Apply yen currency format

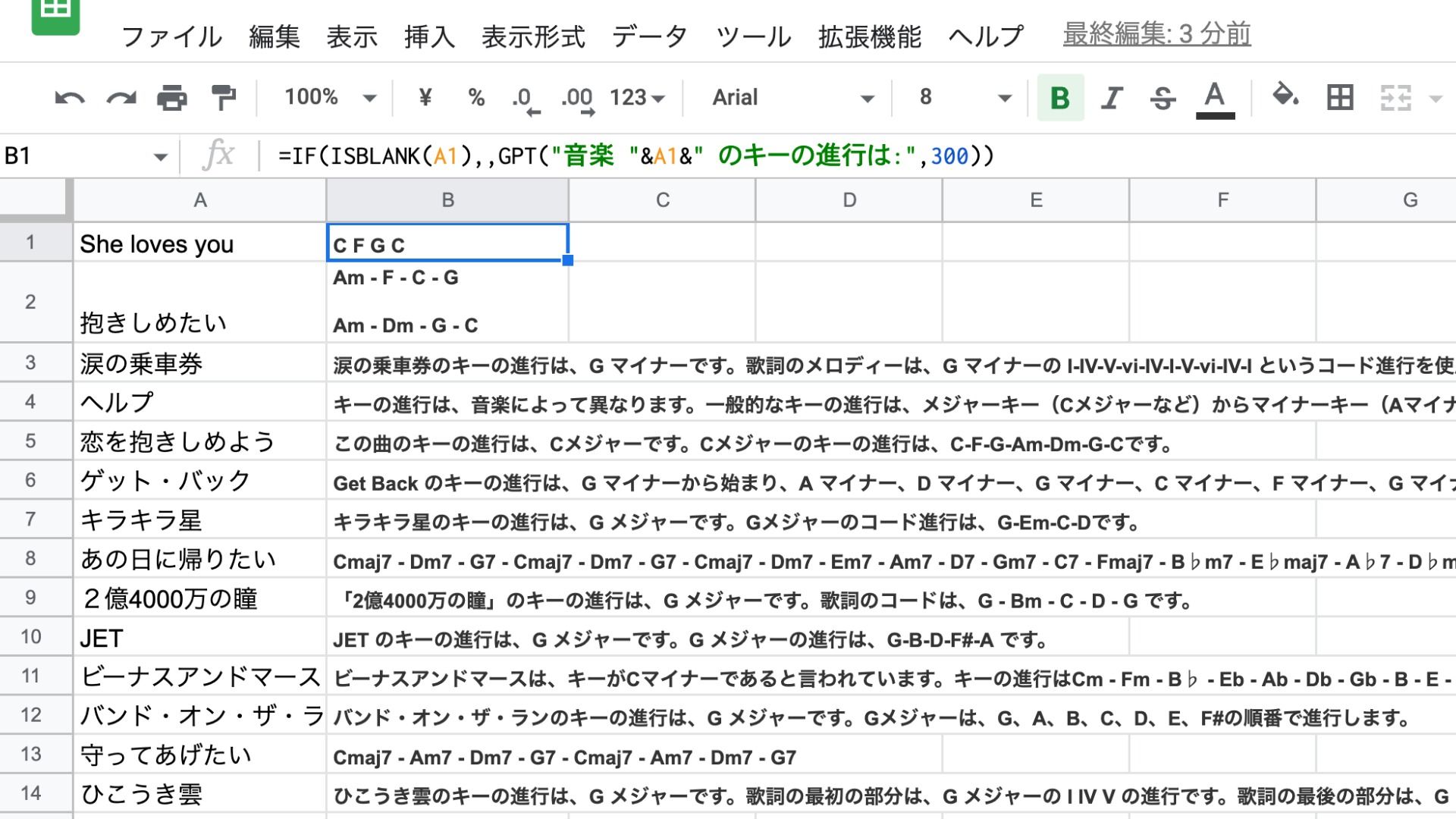point(425,97)
